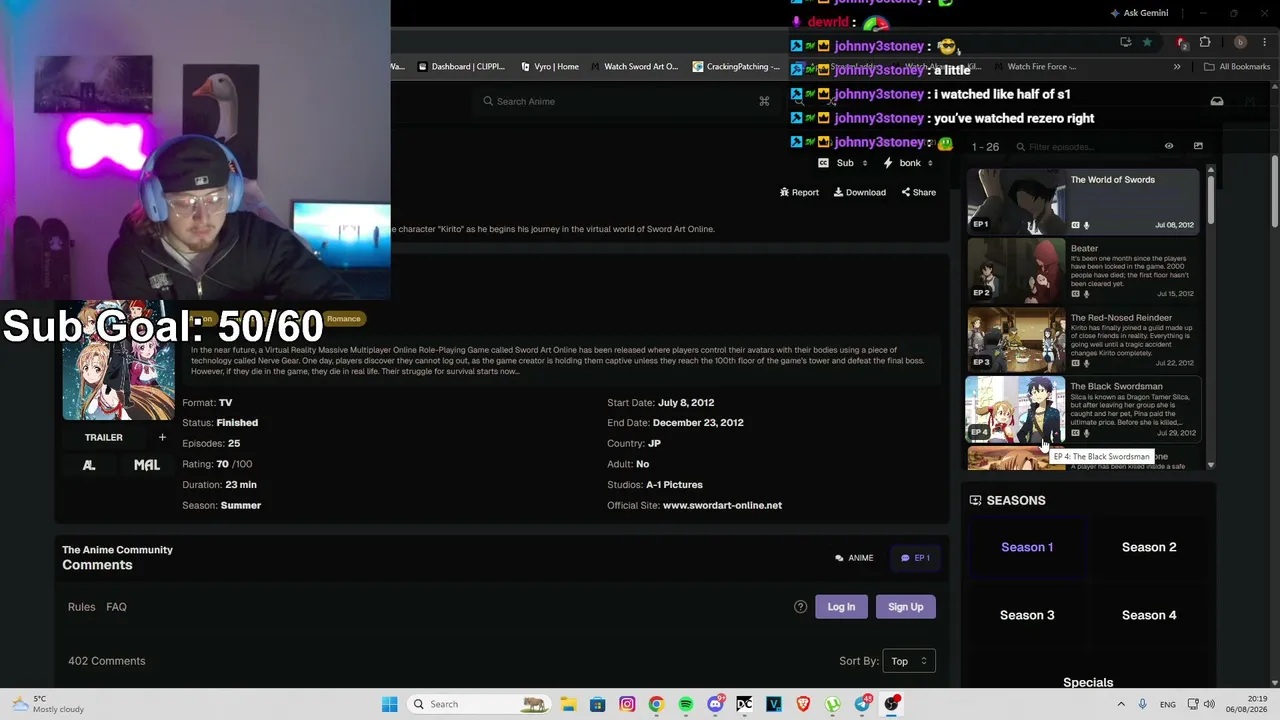1280x720 pixels.
Task: Open uTorrent from the taskbar
Action: tap(833, 704)
